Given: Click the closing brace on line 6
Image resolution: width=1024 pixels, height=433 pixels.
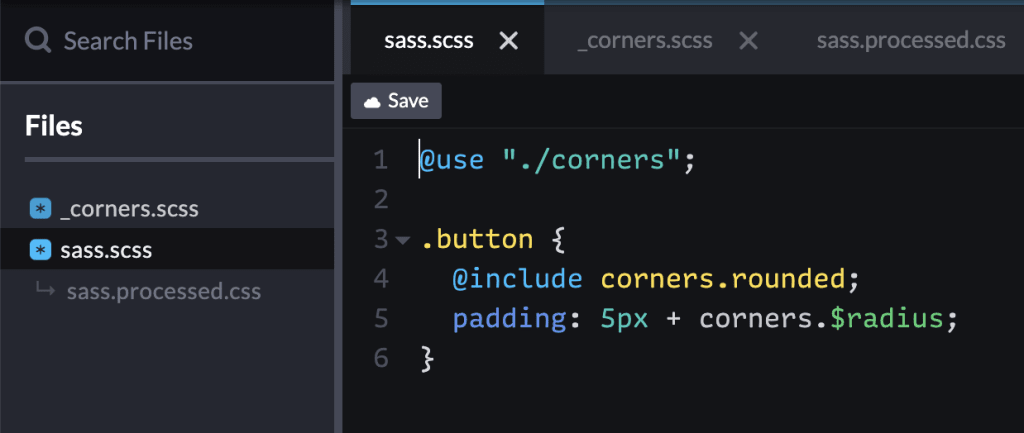Looking at the screenshot, I should [x=428, y=360].
